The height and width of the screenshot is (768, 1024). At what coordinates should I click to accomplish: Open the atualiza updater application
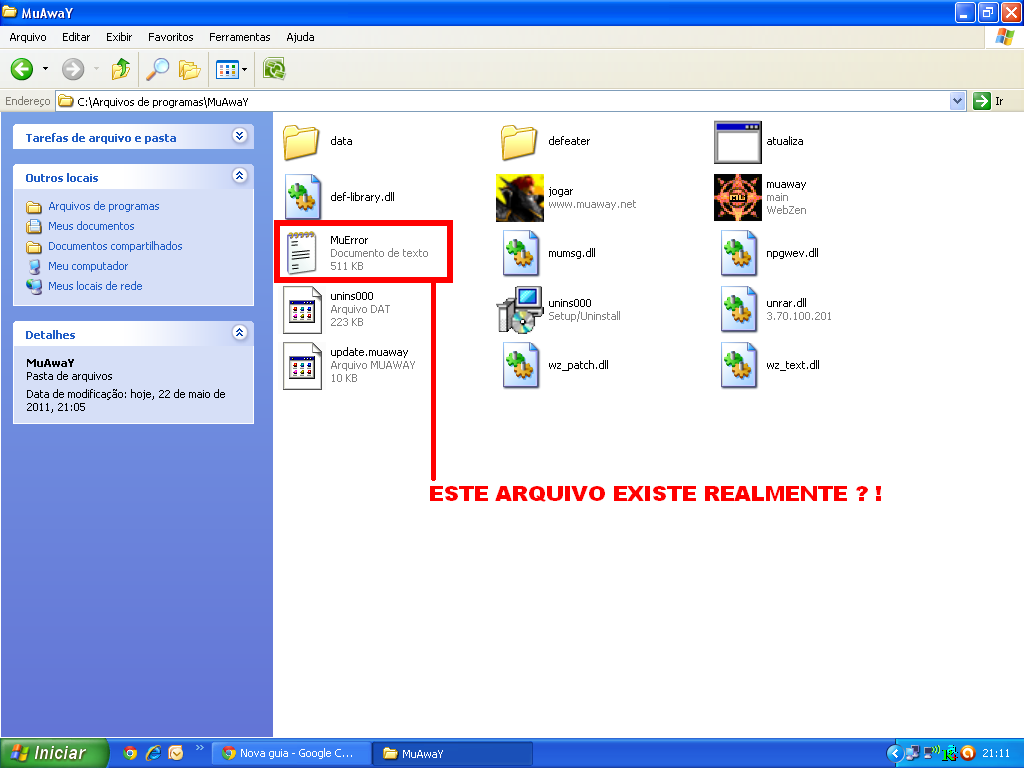coord(737,142)
